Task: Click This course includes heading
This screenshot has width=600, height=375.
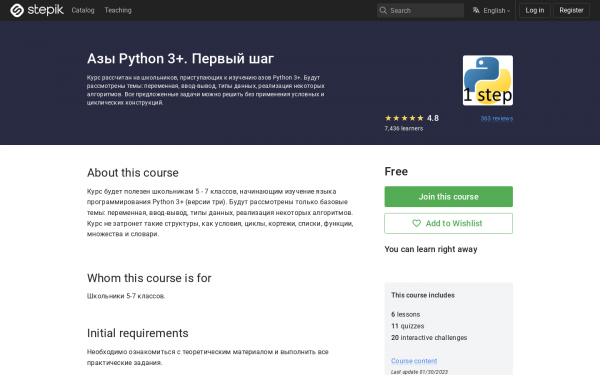Action: click(x=423, y=295)
